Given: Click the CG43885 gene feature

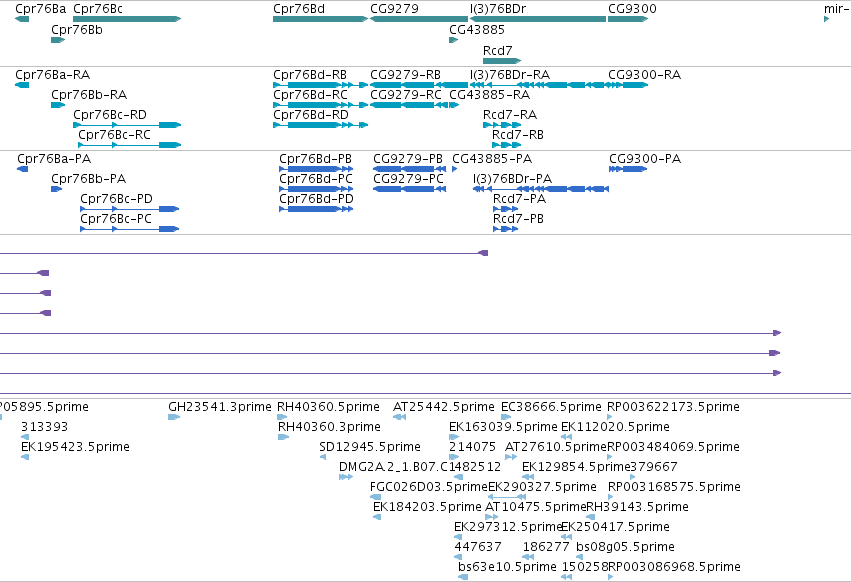Looking at the screenshot, I should (x=454, y=40).
